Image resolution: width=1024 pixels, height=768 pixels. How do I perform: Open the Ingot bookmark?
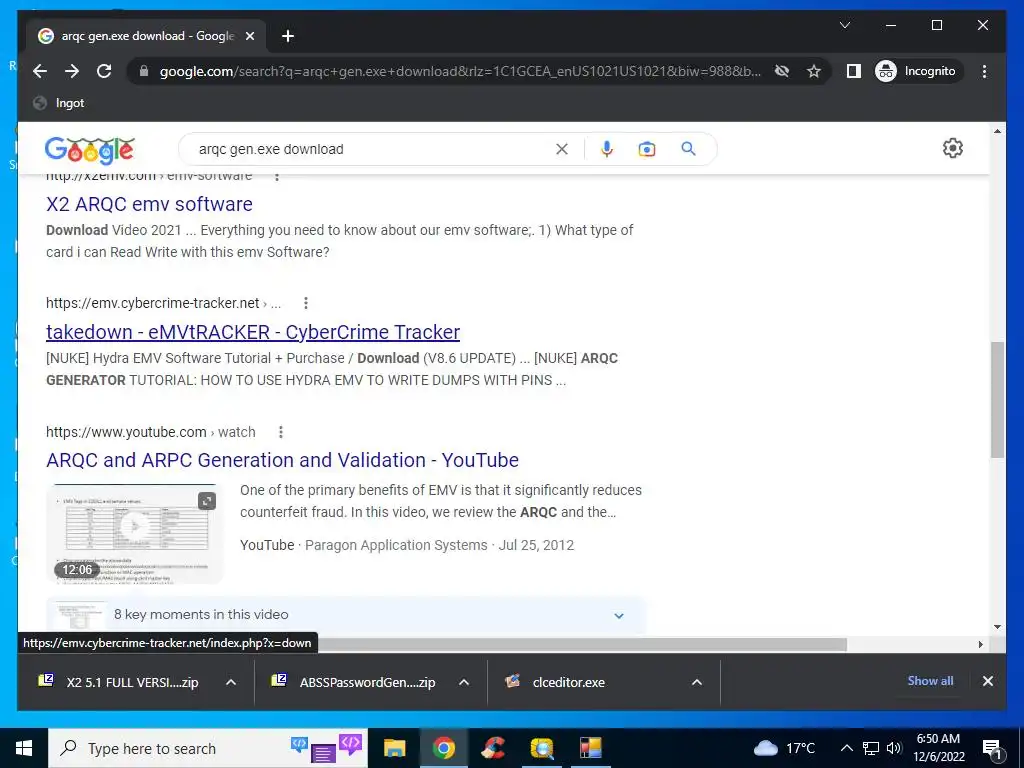[x=59, y=103]
